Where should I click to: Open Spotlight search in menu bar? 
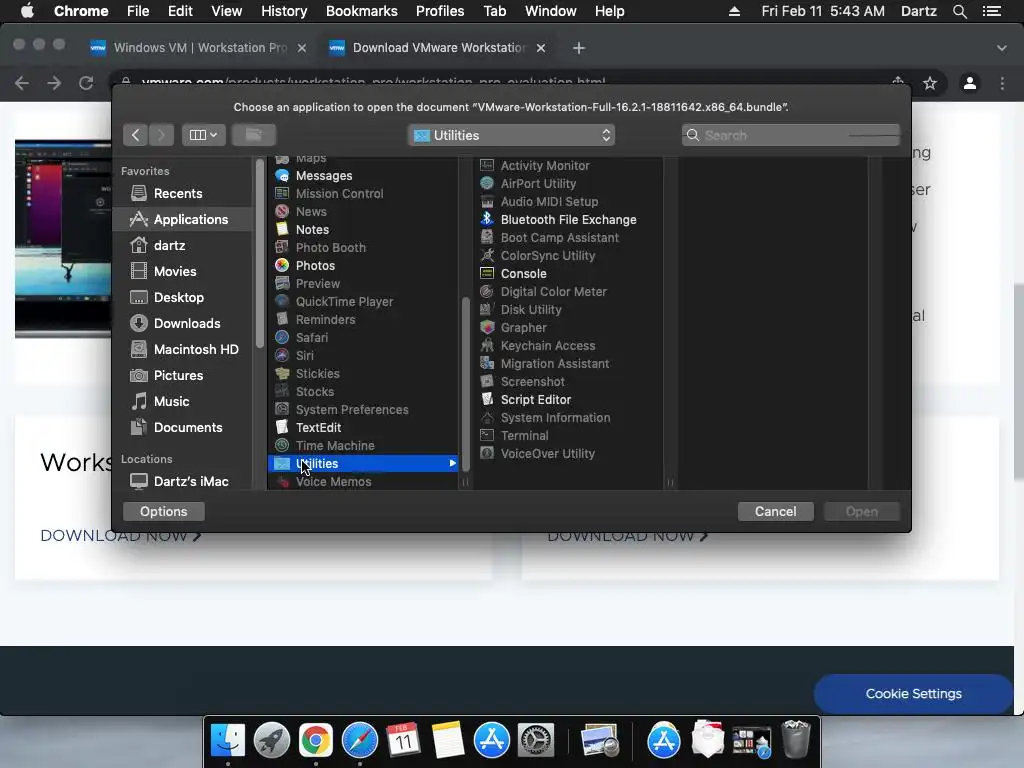(x=959, y=11)
